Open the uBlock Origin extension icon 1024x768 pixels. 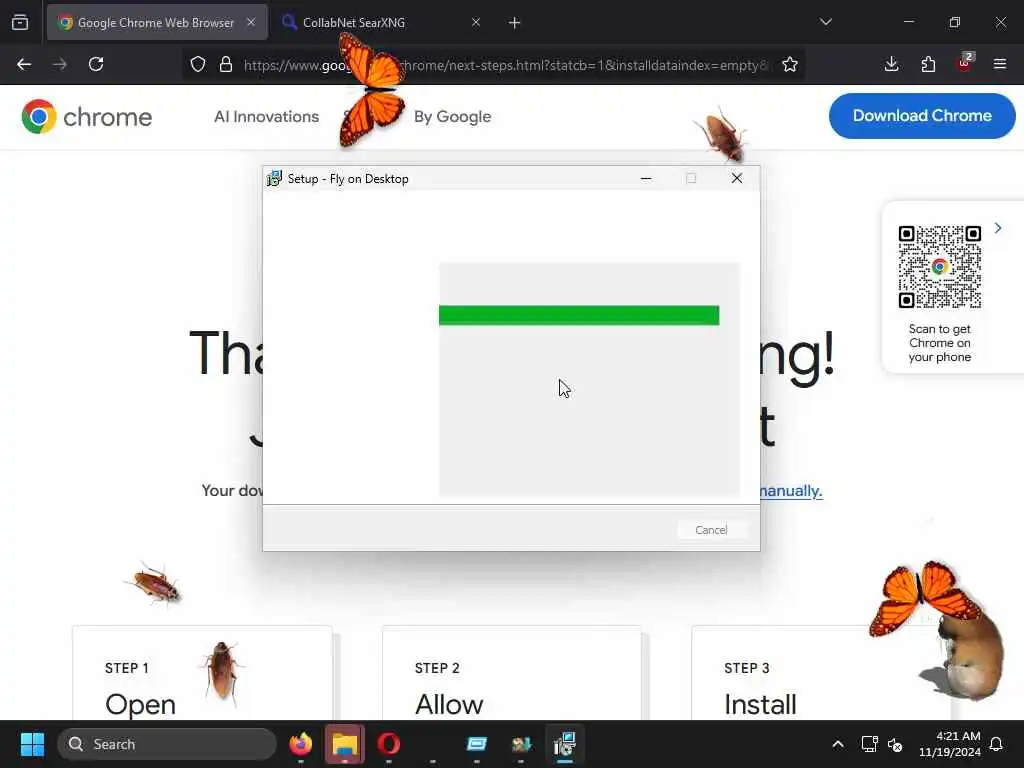(965, 63)
